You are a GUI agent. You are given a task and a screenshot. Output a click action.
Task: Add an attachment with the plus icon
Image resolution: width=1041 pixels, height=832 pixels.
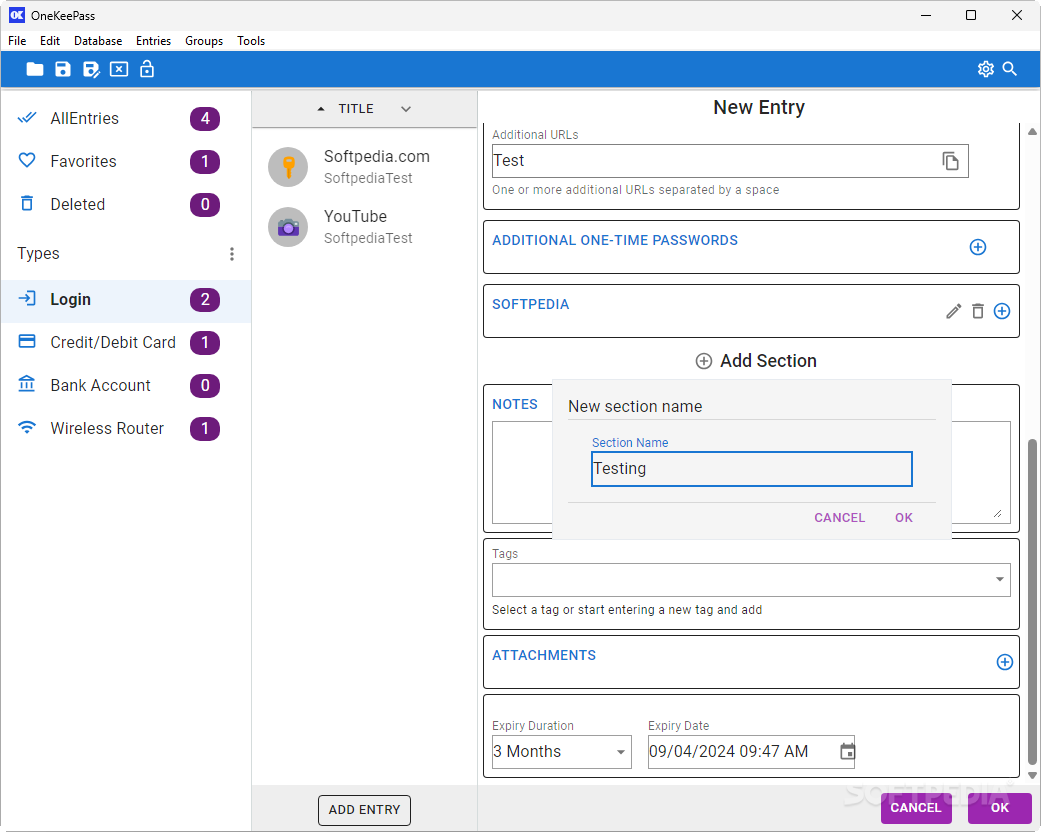[x=1004, y=662]
